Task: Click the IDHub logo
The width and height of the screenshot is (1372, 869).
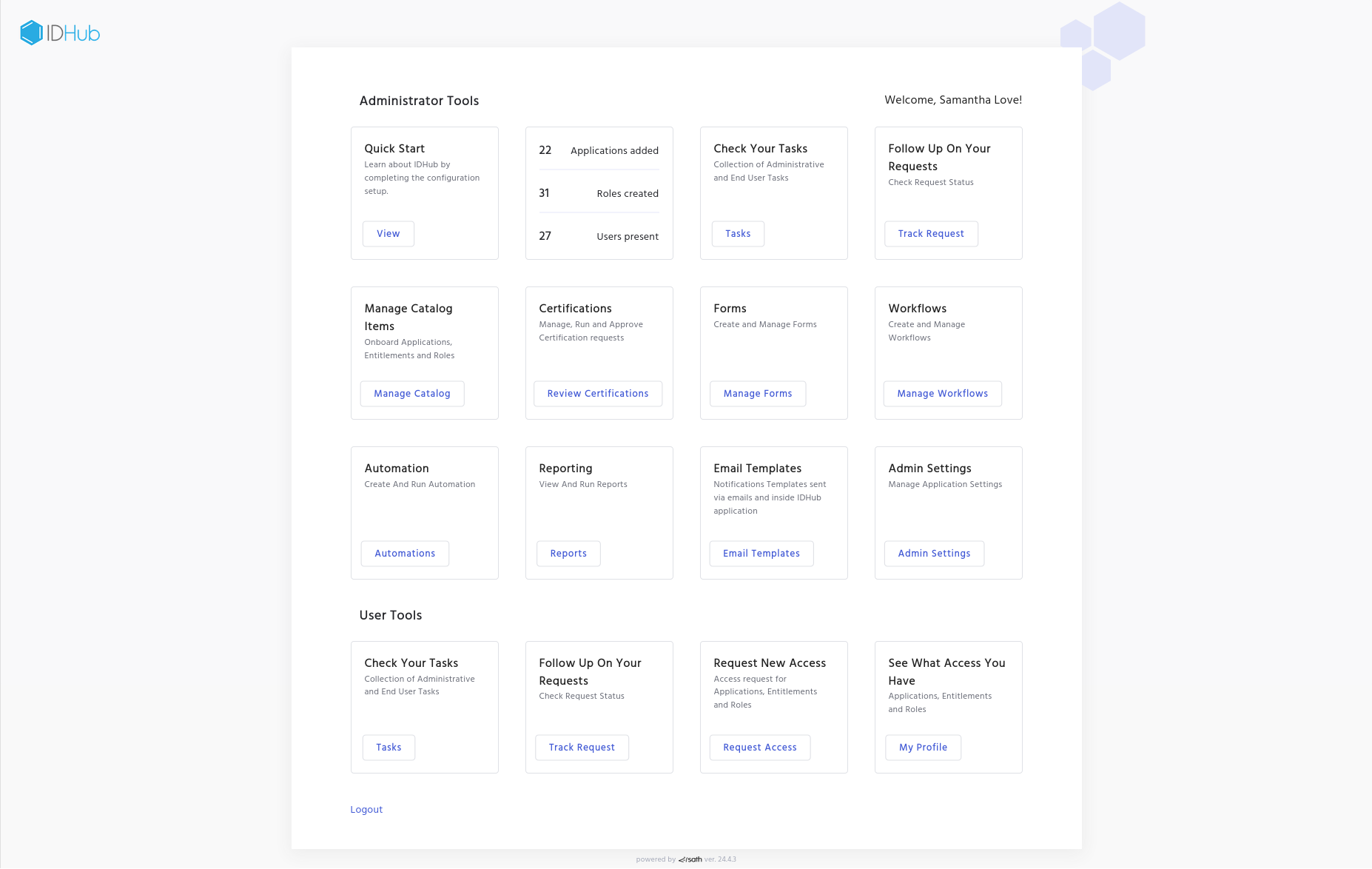Action: (60, 33)
